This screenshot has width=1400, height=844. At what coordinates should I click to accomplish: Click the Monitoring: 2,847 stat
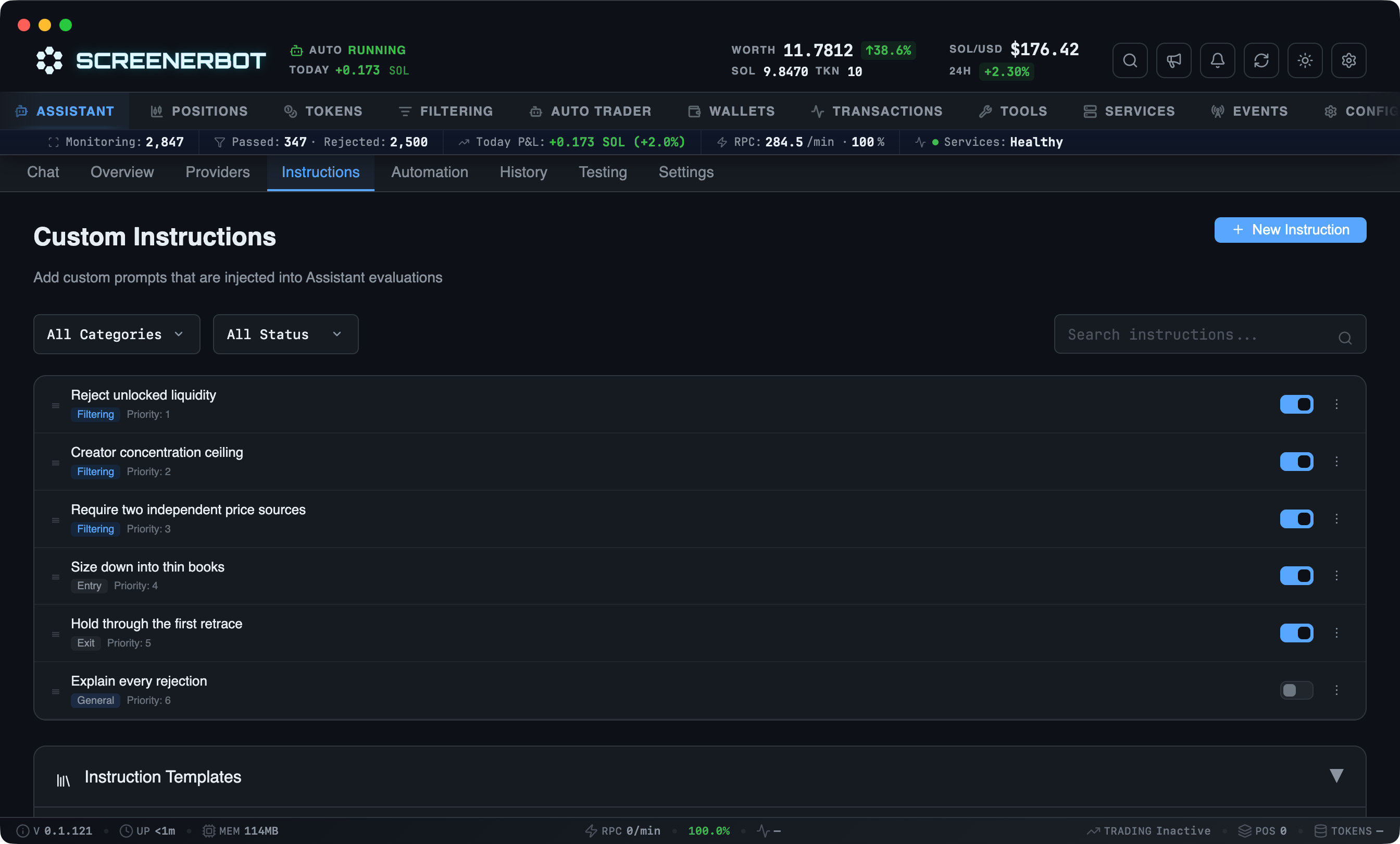point(117,142)
